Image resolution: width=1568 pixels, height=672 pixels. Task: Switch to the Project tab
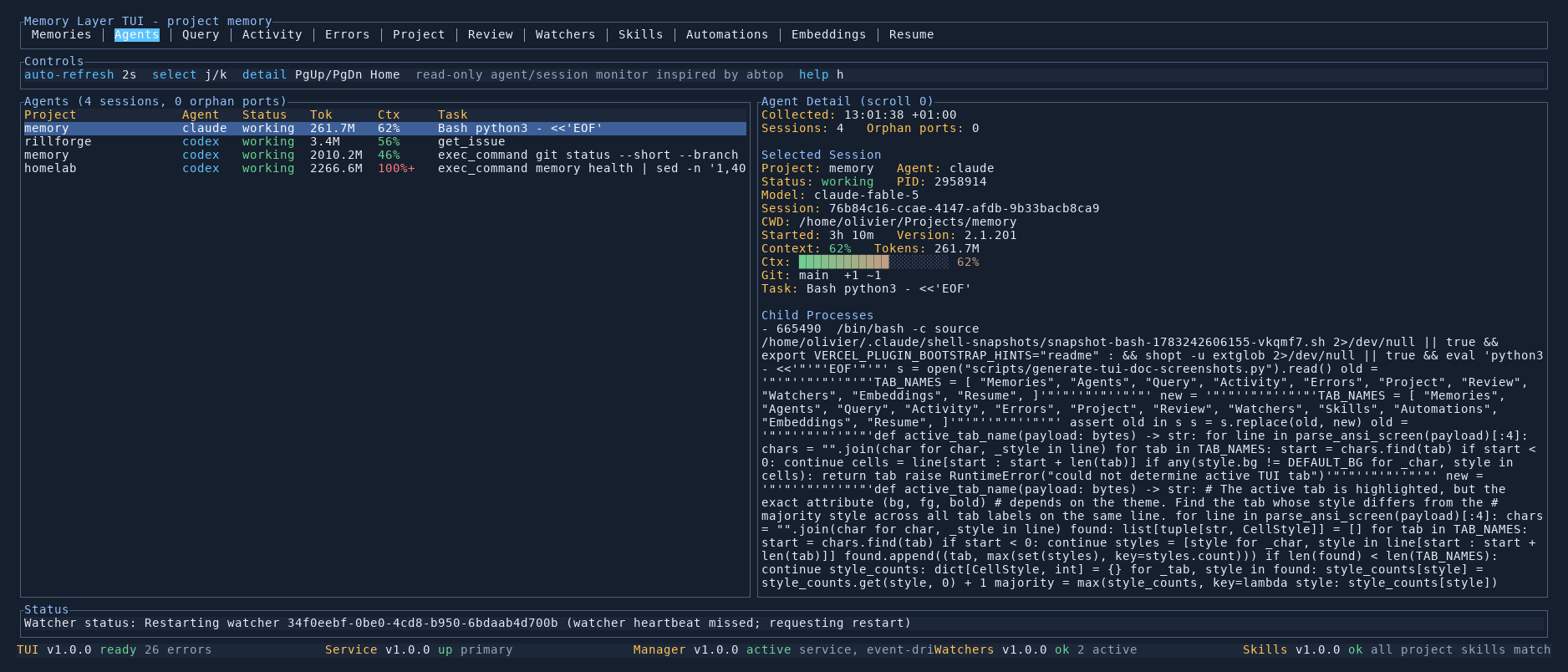point(419,34)
